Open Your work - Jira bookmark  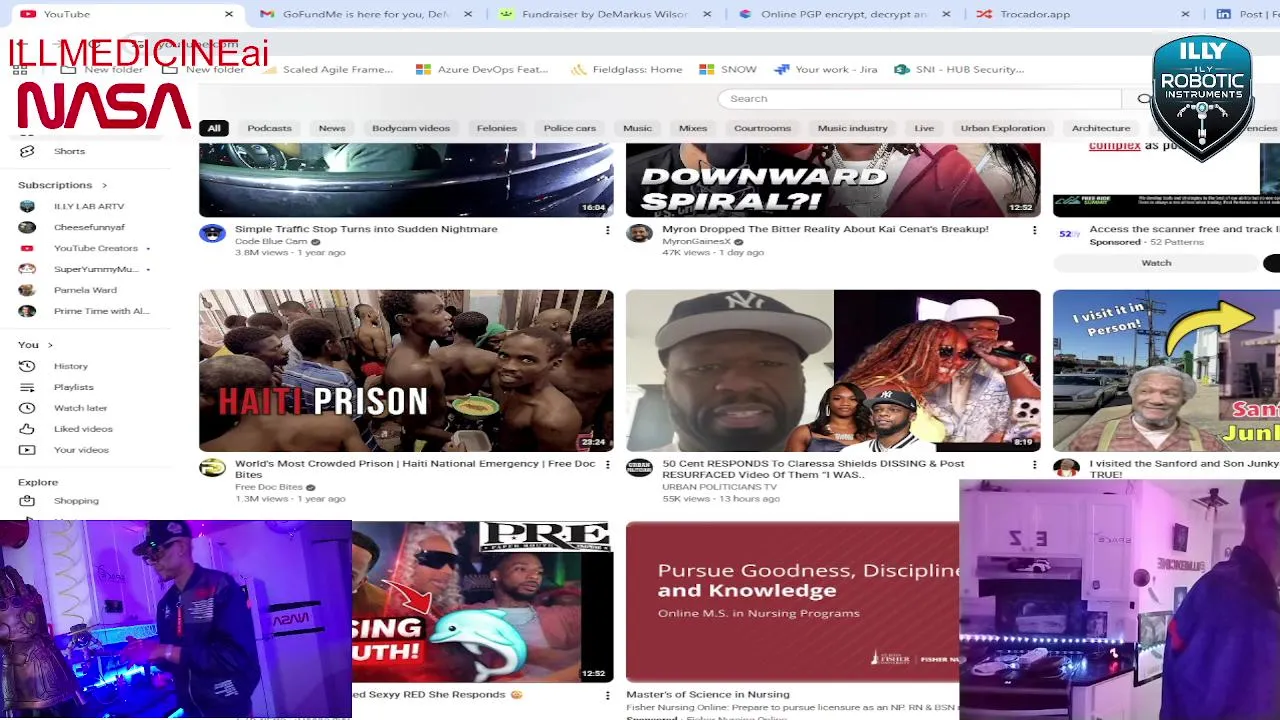[826, 69]
